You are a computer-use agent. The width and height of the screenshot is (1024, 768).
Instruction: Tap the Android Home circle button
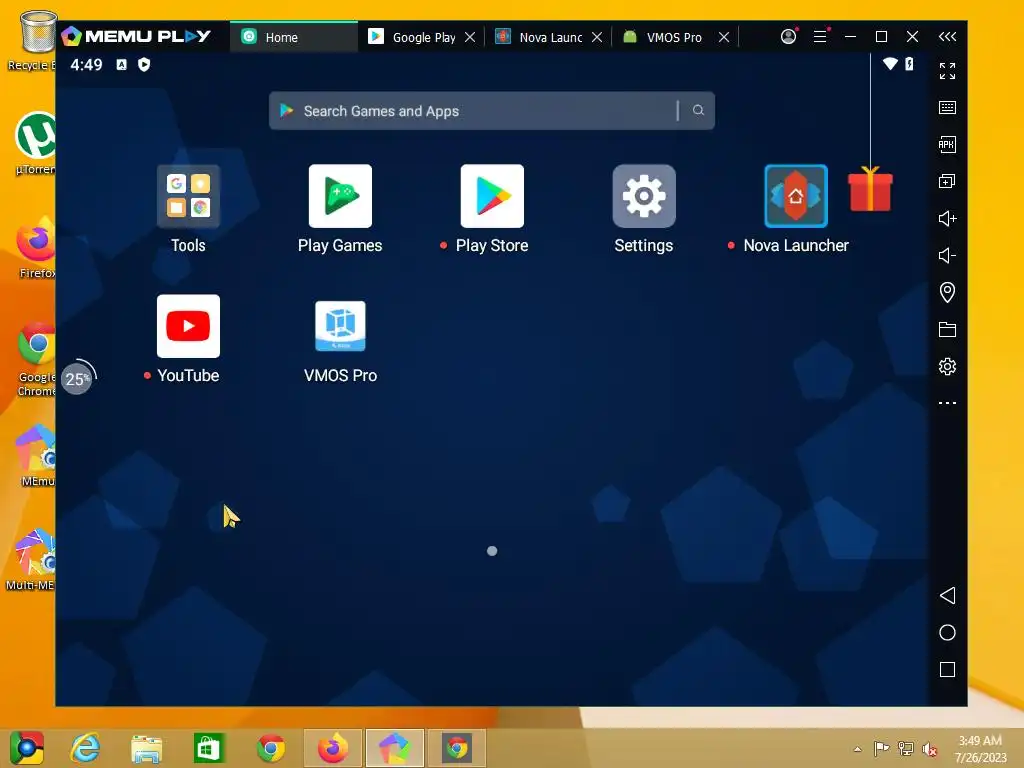pyautogui.click(x=947, y=632)
